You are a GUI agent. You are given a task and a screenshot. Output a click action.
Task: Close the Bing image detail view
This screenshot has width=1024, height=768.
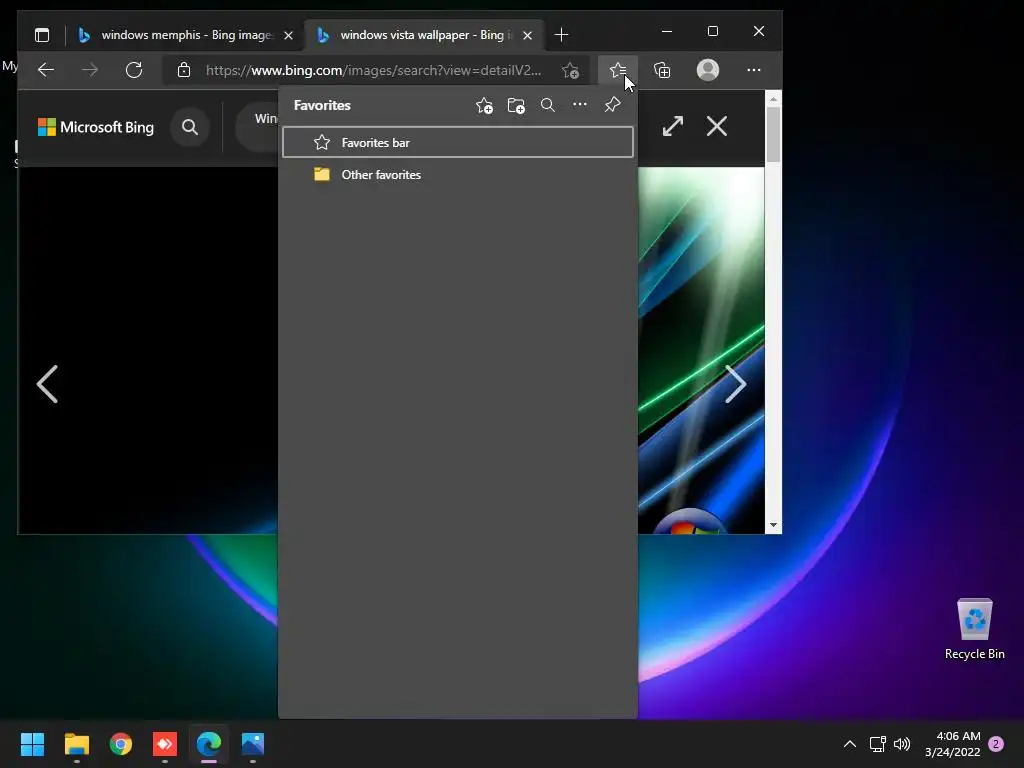(717, 126)
